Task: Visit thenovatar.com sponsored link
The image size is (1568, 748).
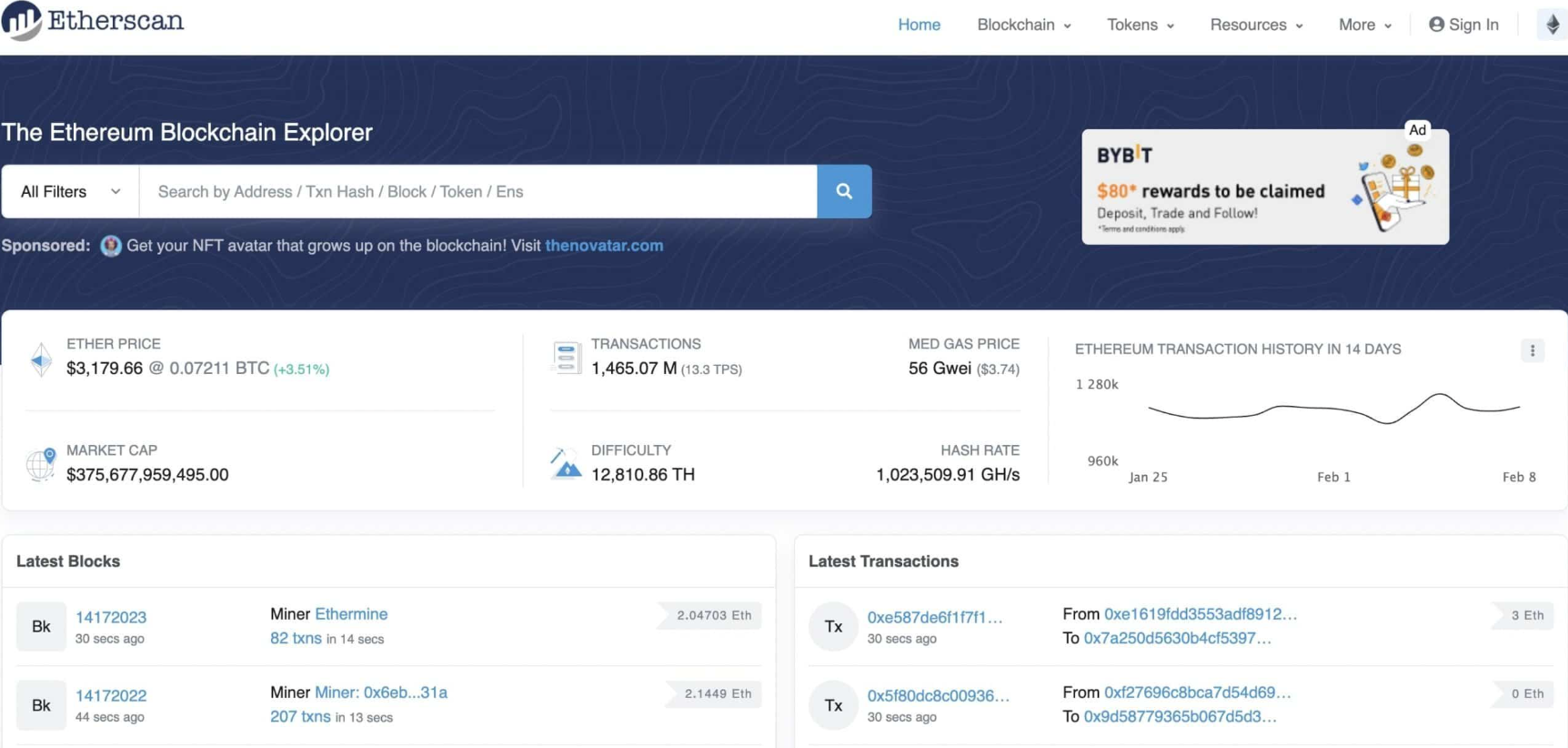Action: [604, 246]
